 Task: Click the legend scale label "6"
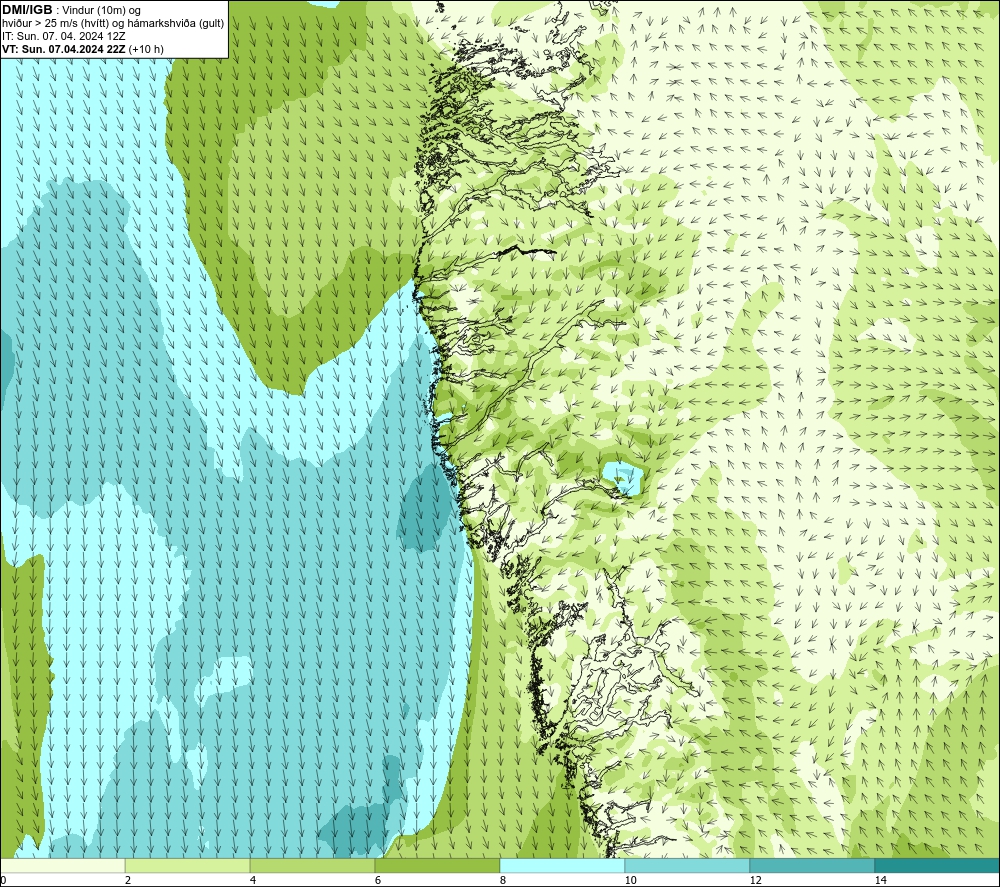click(x=378, y=881)
